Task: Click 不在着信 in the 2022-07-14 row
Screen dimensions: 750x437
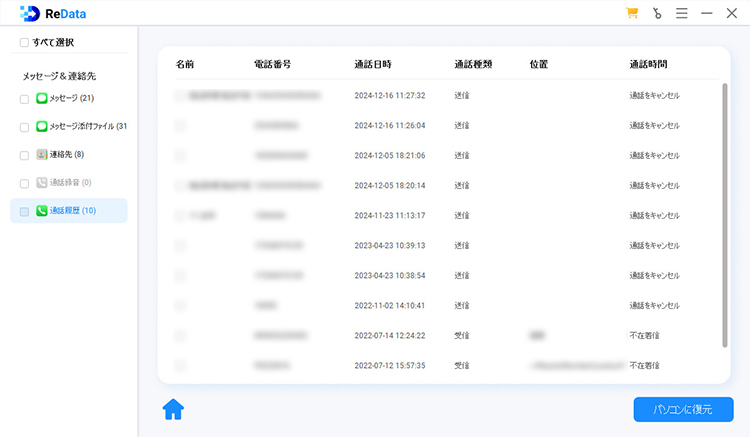Action: tap(644, 336)
